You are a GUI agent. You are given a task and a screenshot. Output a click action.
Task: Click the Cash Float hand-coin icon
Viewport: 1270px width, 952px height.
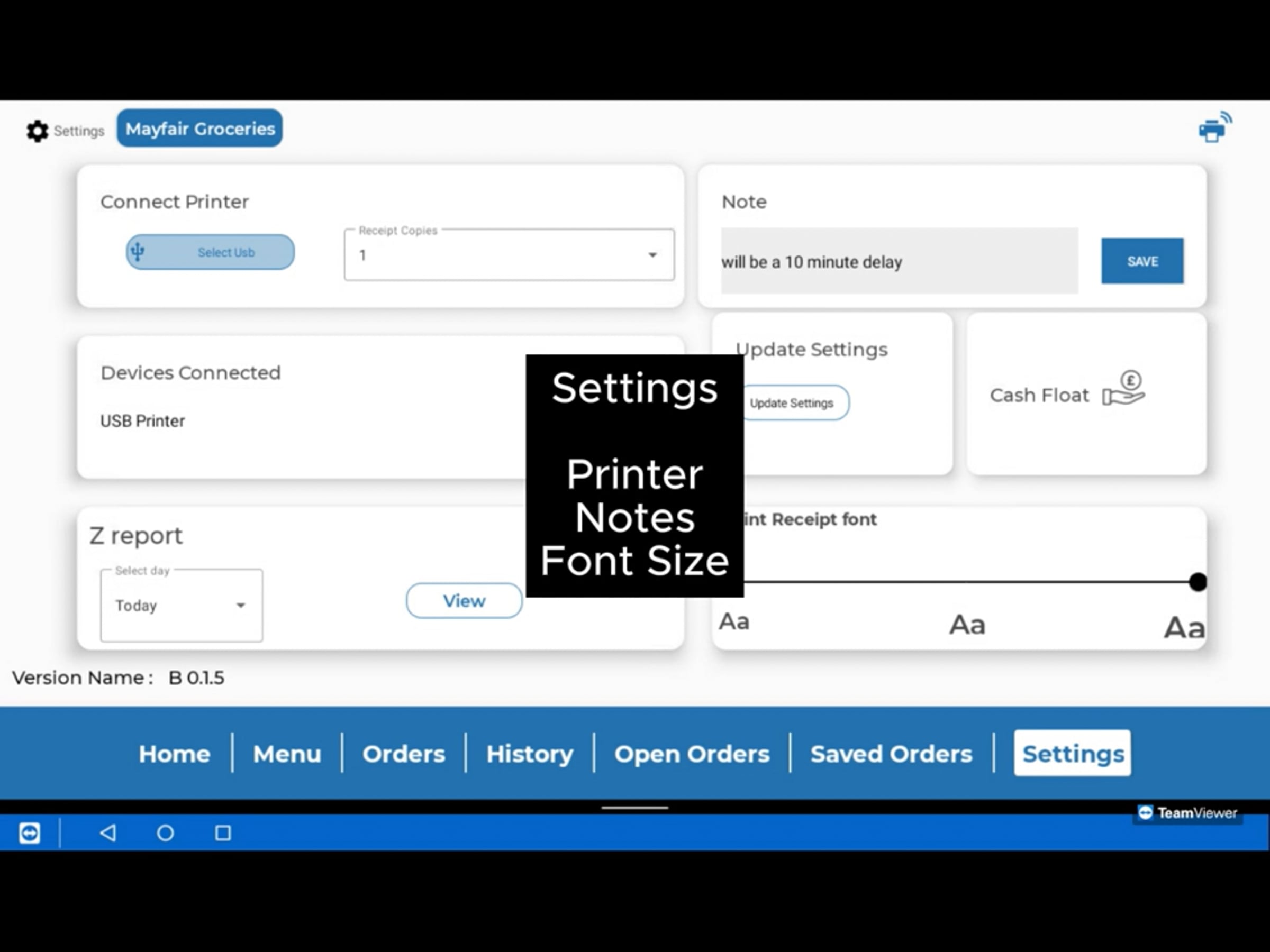[x=1123, y=389]
